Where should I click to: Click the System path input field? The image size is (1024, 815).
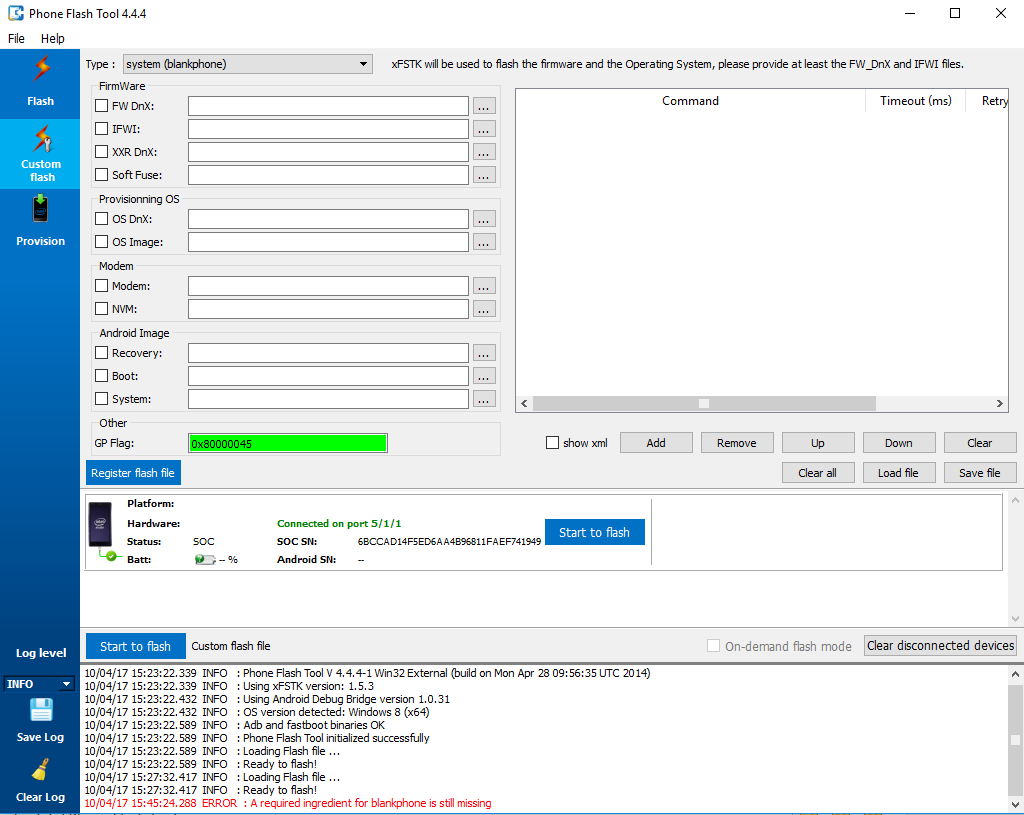tap(328, 399)
